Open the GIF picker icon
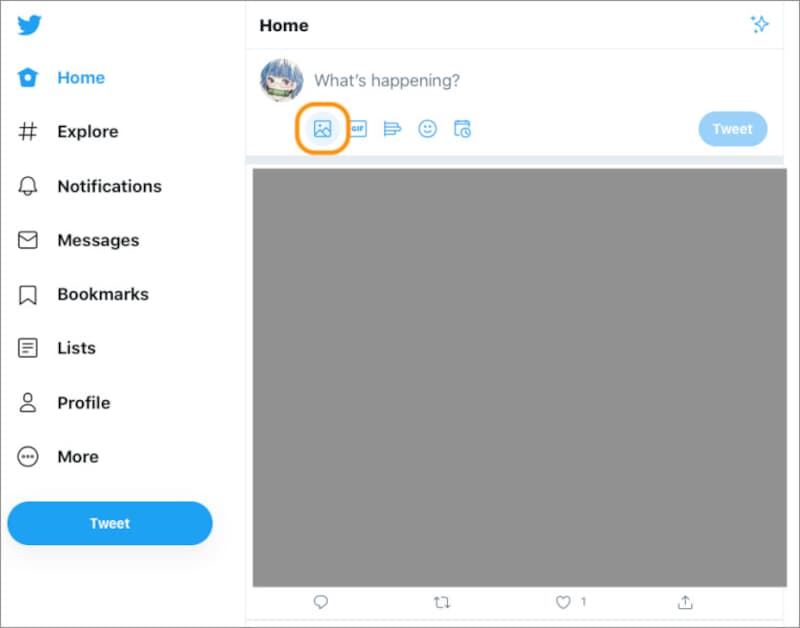The image size is (800, 628). (358, 129)
